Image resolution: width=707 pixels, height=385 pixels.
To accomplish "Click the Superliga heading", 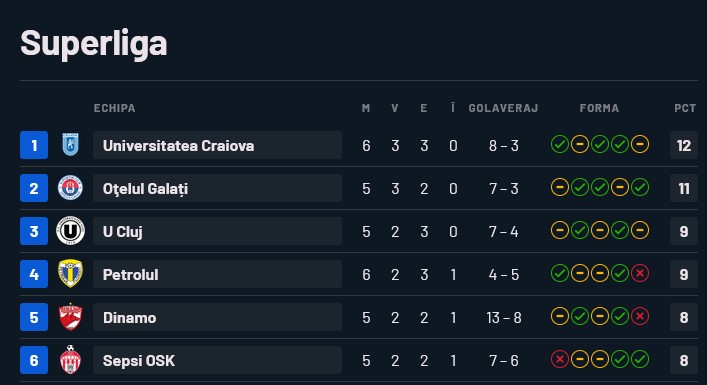I will click(x=94, y=44).
